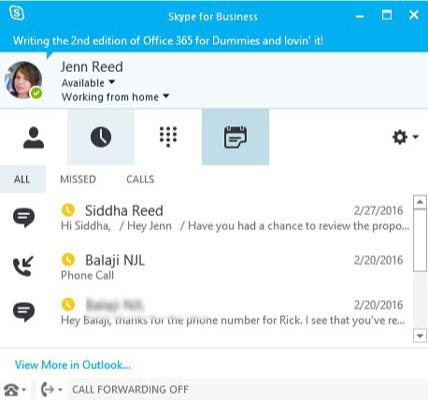Expand the Working from home location dropdown

pos(166,96)
